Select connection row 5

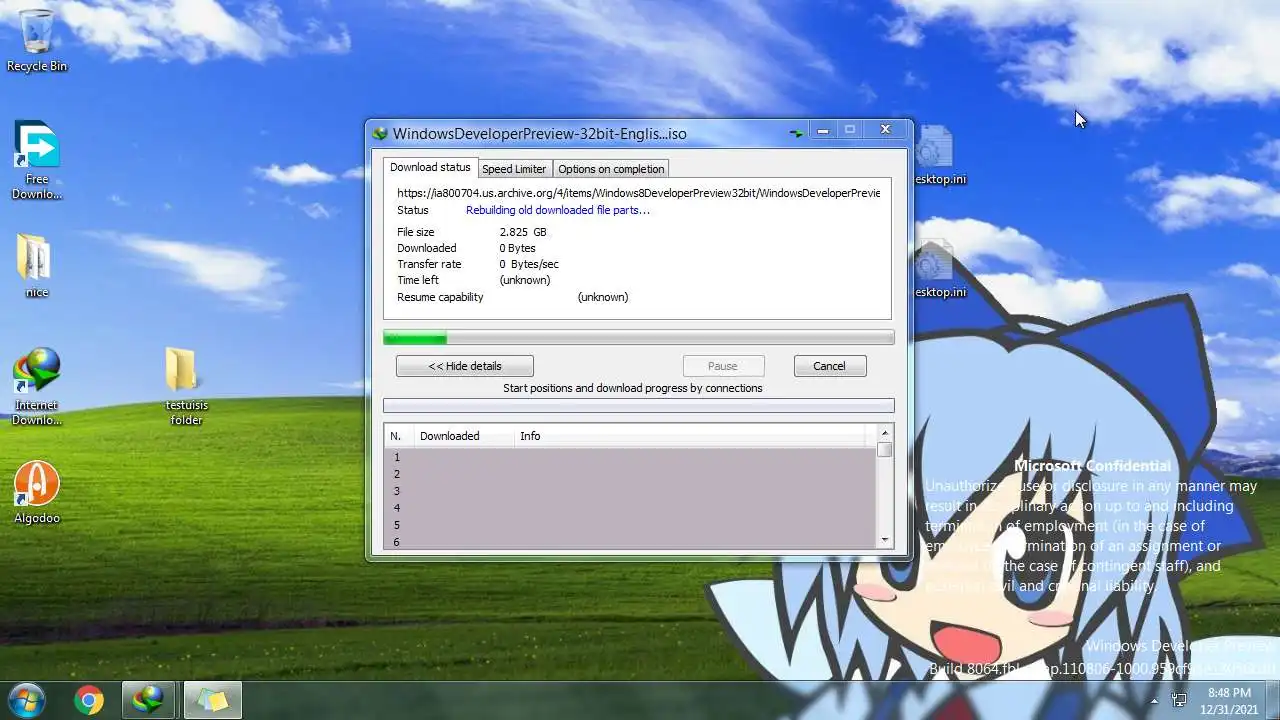point(630,525)
